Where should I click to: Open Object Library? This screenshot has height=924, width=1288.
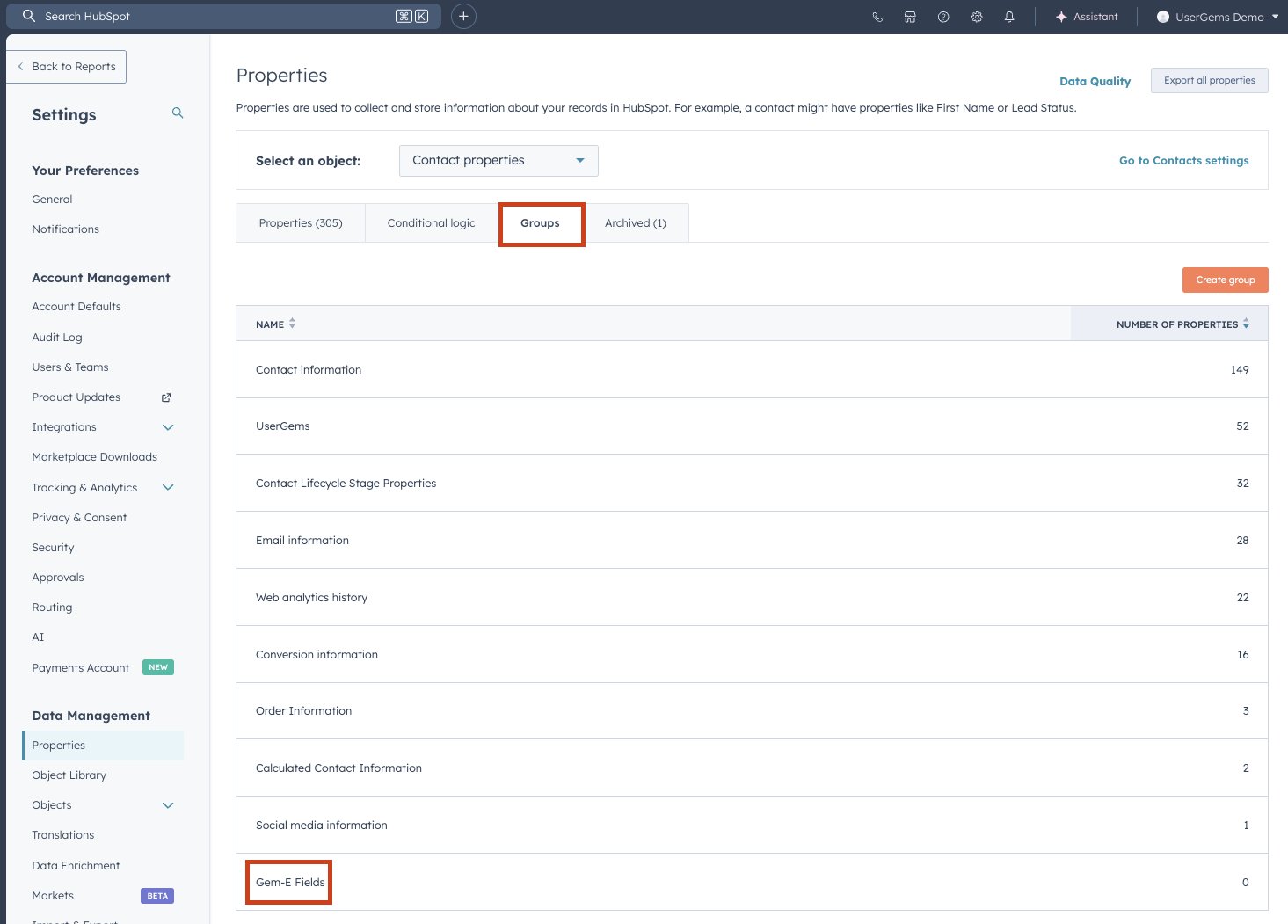coord(69,775)
